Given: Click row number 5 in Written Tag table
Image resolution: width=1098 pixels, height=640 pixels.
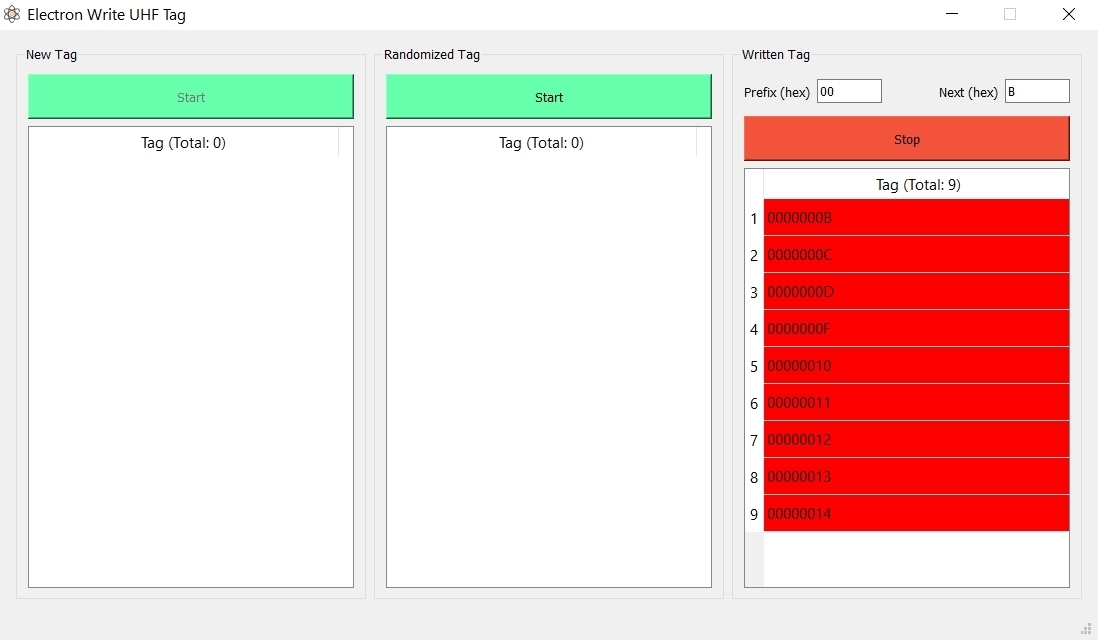Looking at the screenshot, I should 754,367.
